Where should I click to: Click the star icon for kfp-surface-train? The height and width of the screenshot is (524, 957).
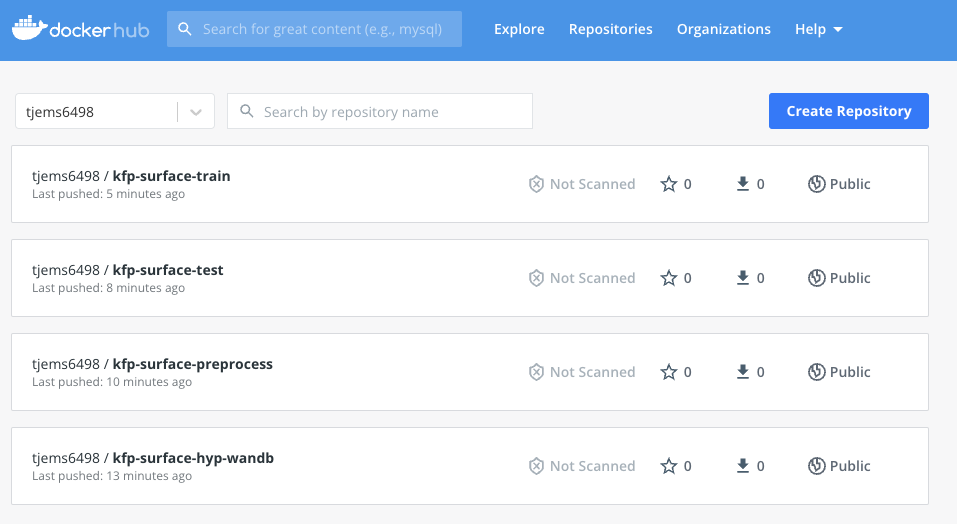tap(669, 184)
